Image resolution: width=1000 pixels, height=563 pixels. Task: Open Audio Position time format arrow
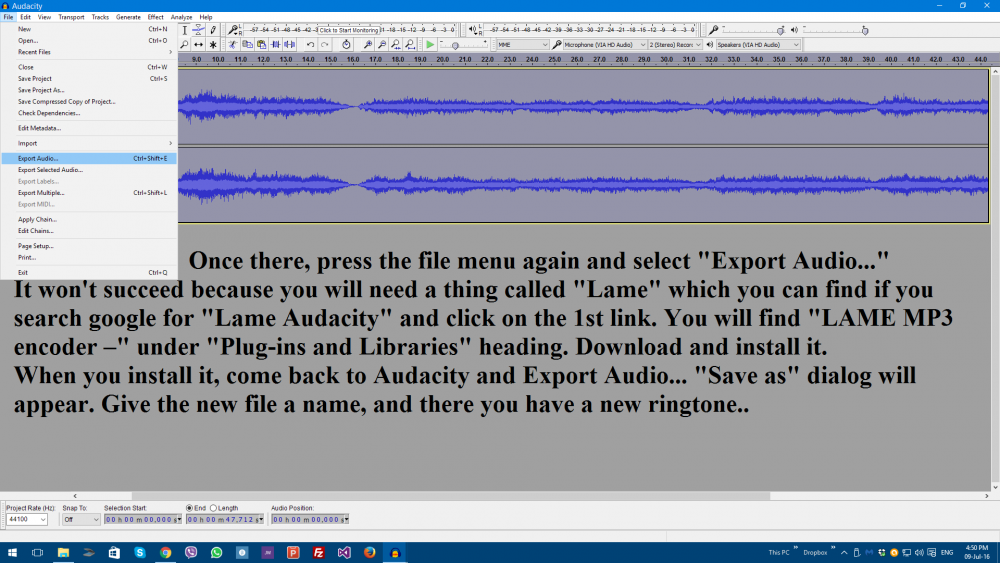(x=346, y=520)
